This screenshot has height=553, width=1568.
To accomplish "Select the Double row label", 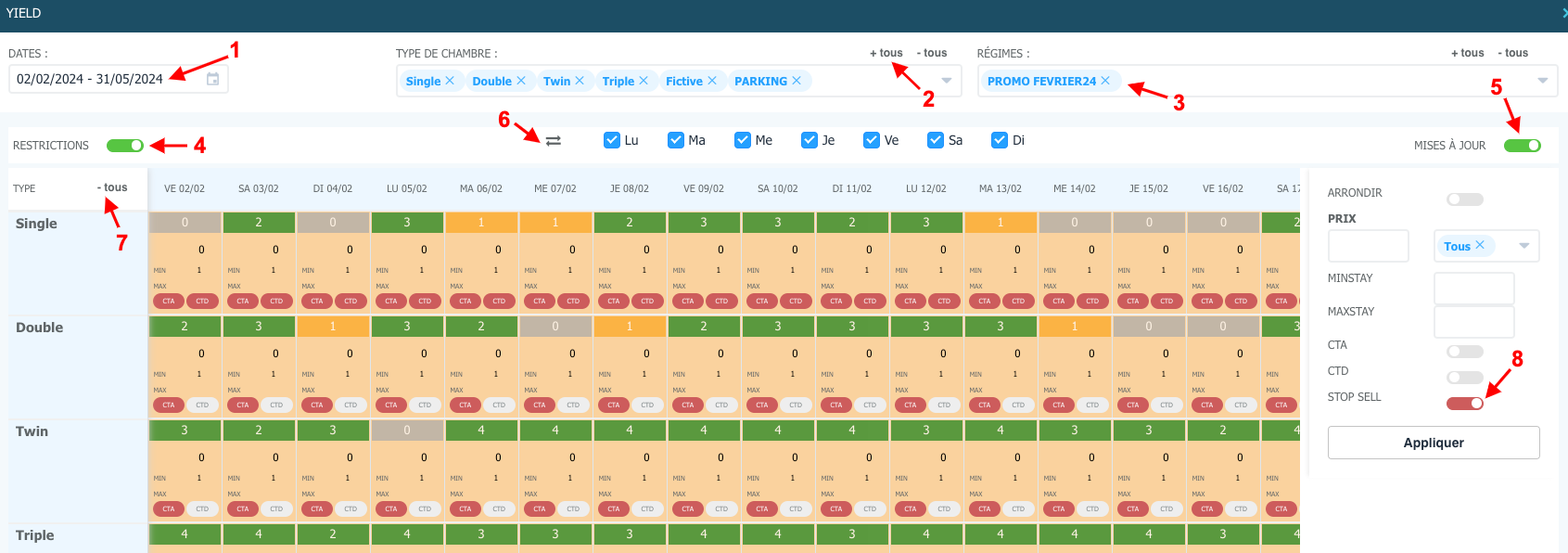I will pyautogui.click(x=40, y=328).
